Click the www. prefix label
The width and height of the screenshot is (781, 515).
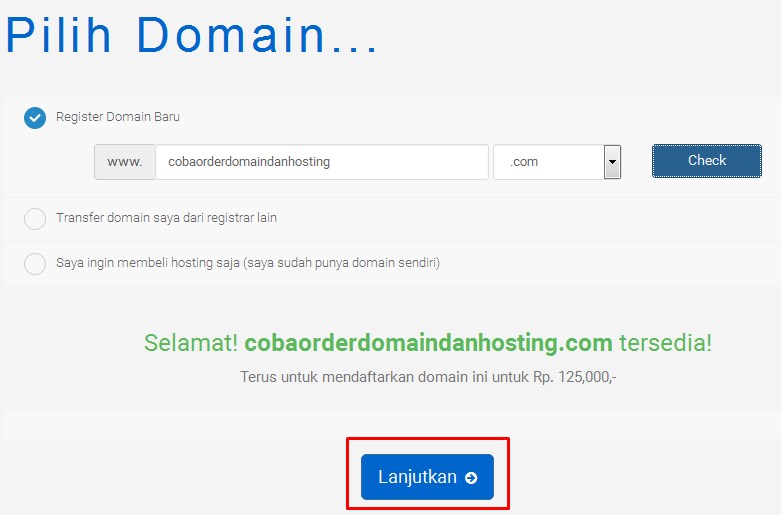point(125,162)
